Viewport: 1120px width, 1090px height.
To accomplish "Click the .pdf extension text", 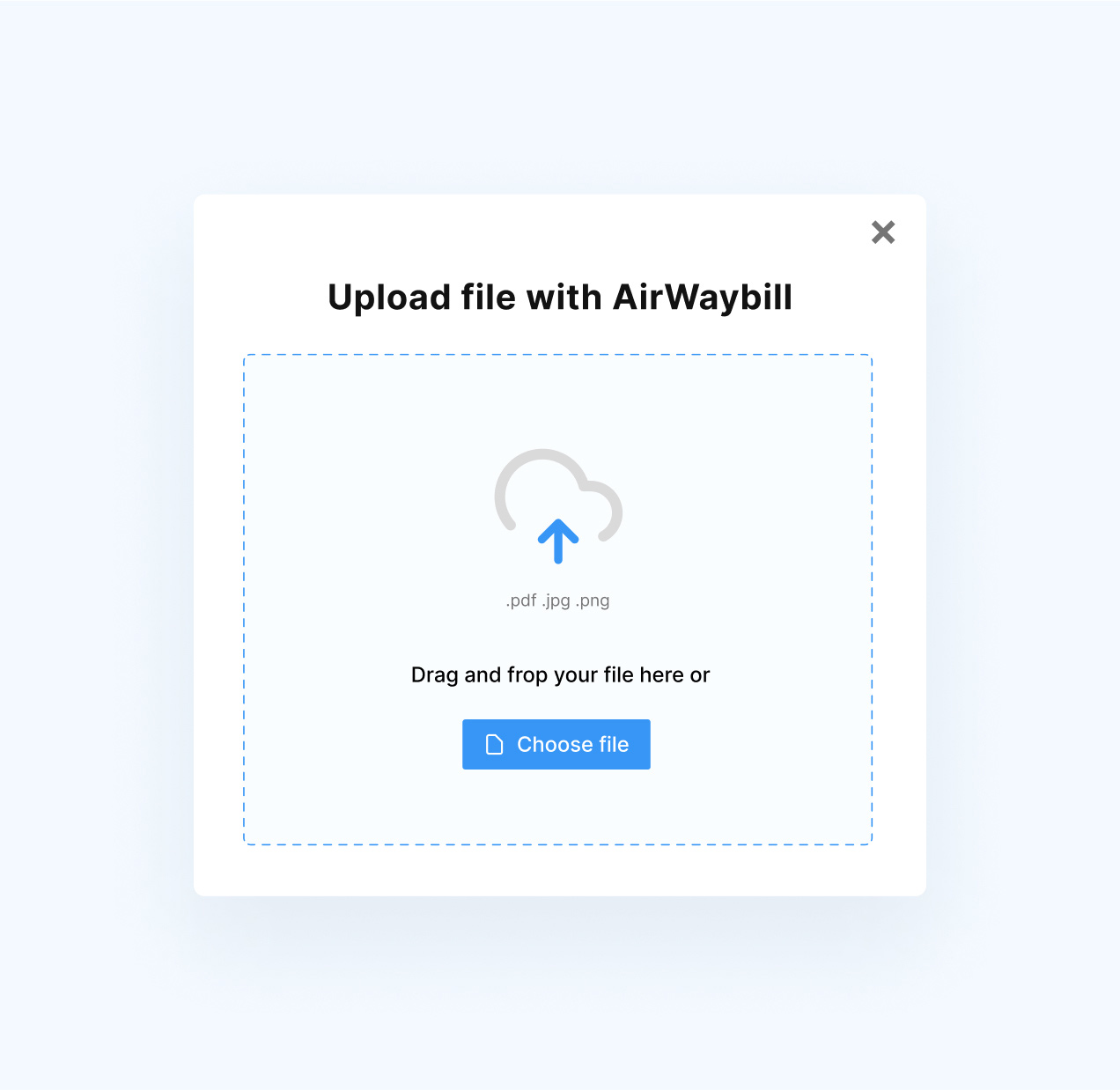I will point(521,600).
